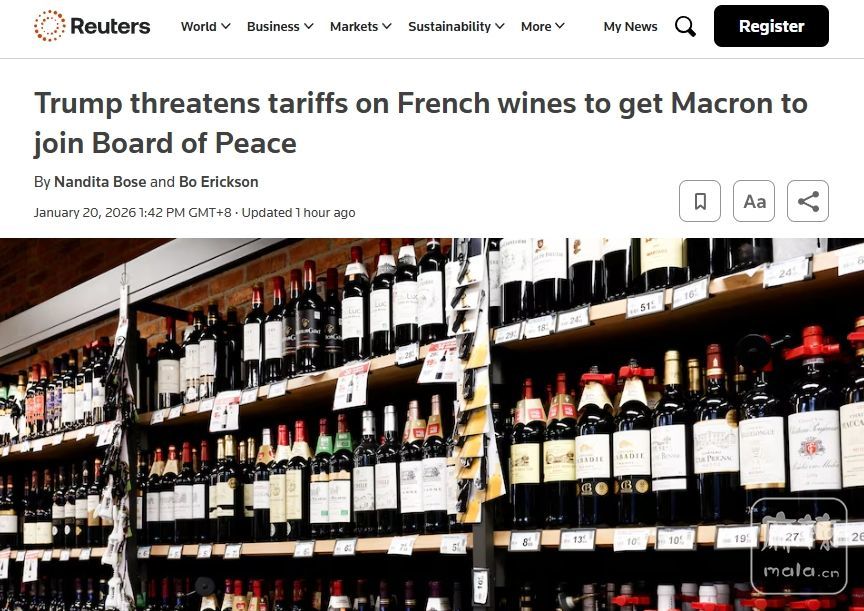864x611 pixels.
Task: Open author Nandita Bose's profile
Action: pyautogui.click(x=100, y=182)
